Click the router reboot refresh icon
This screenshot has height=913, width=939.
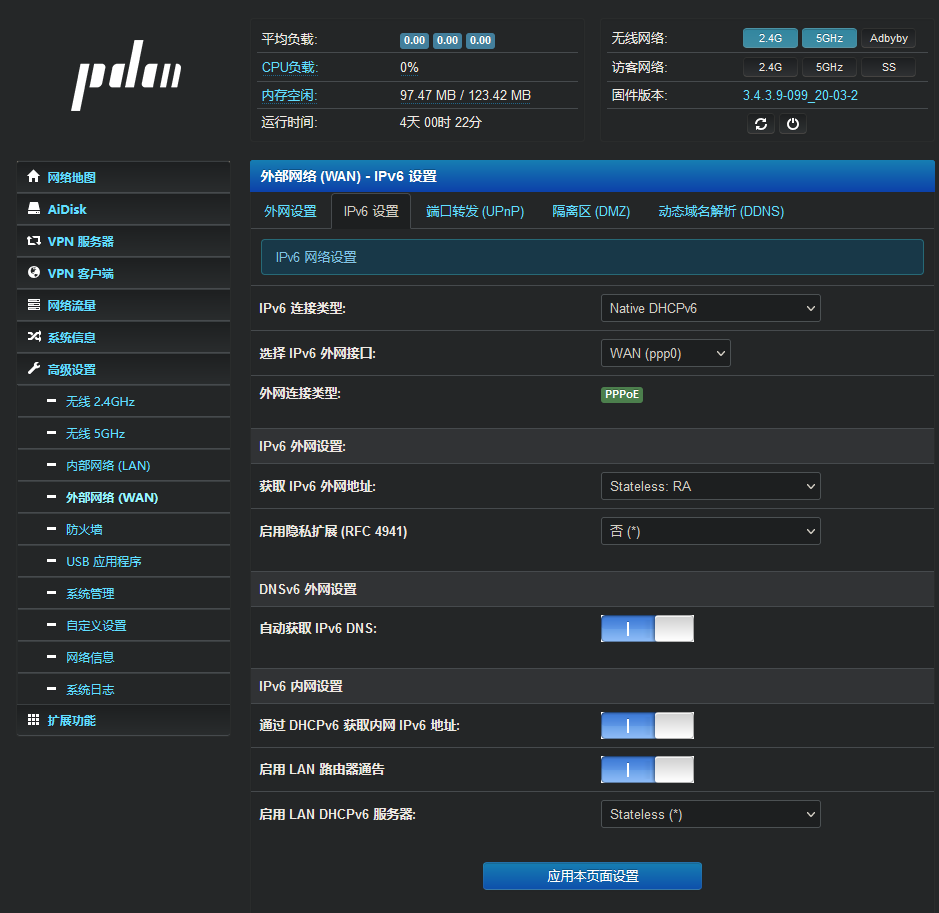[x=761, y=124]
